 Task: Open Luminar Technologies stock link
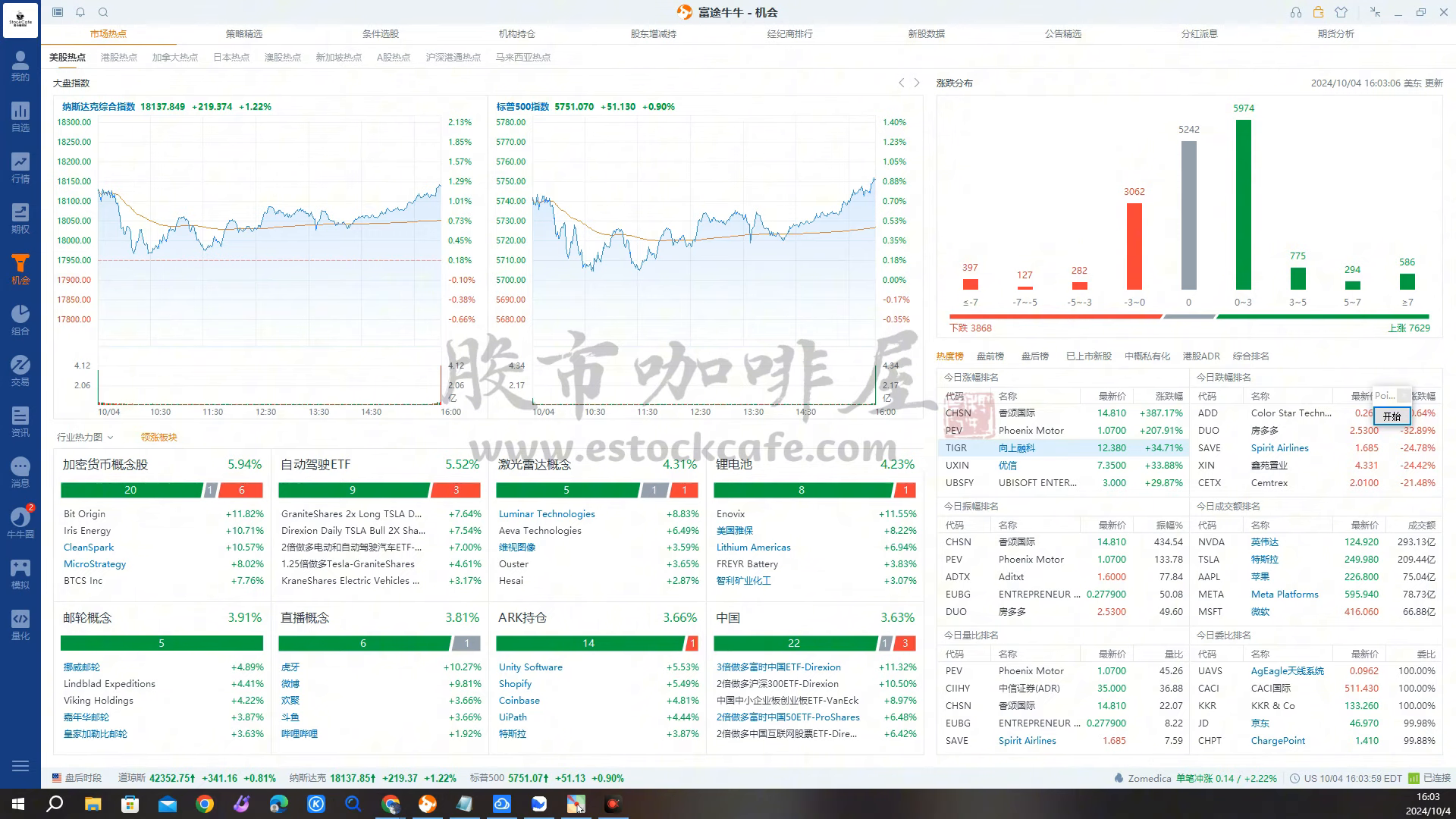[x=546, y=514]
